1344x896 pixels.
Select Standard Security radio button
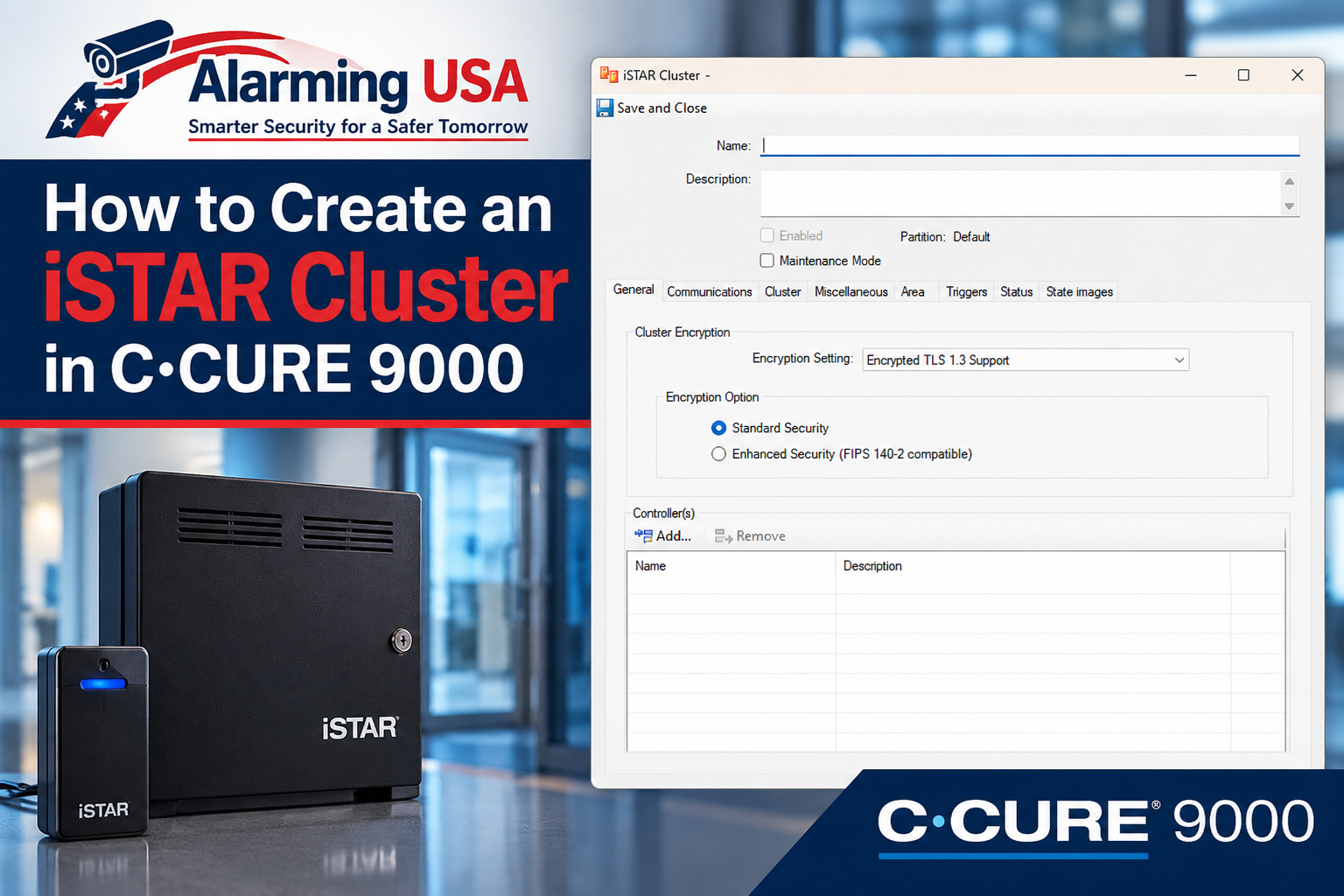tap(718, 428)
